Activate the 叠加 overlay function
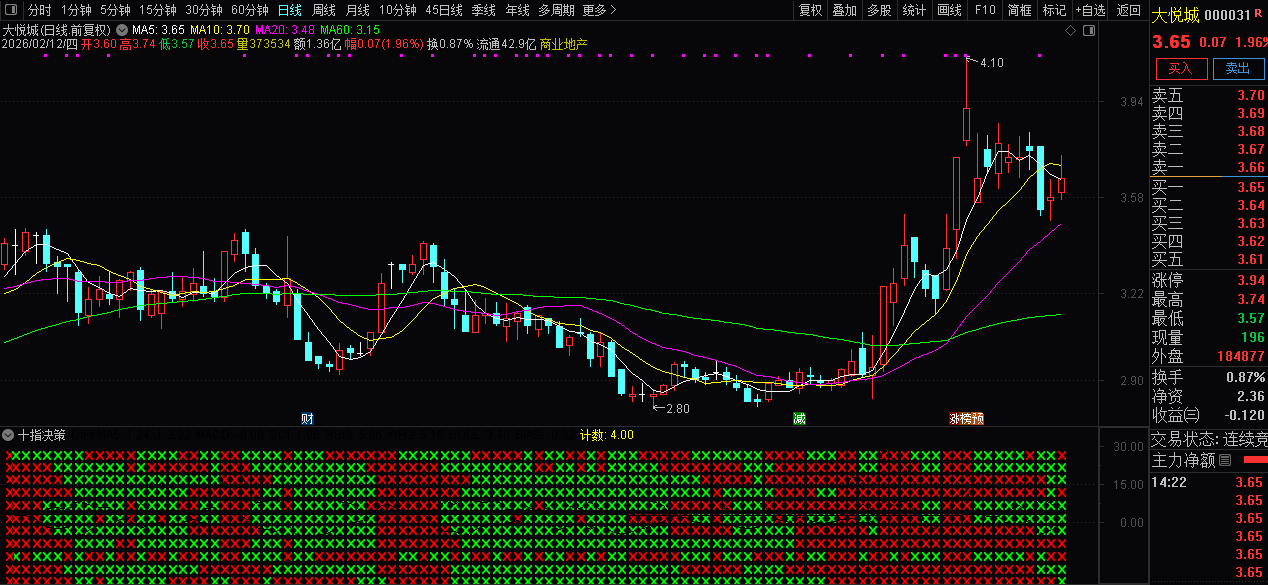This screenshot has width=1268, height=585. pos(843,10)
